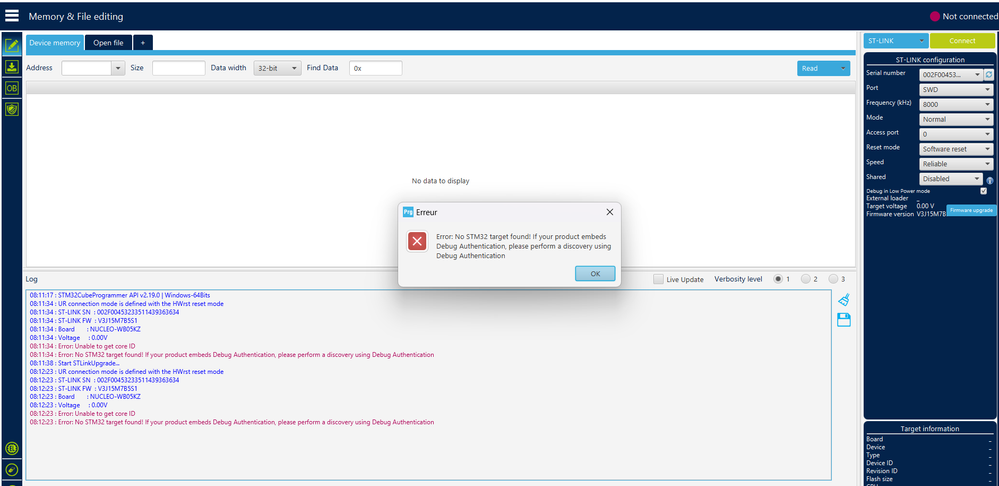Image resolution: width=999 pixels, height=486 pixels.
Task: Refresh the ST-LINK serial number list
Action: coord(989,75)
